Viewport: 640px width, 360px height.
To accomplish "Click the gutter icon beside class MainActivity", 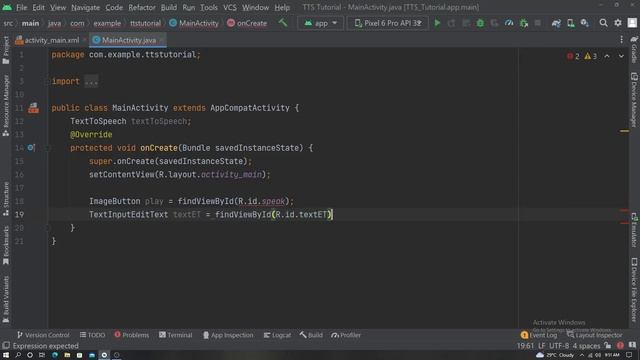I will click(x=33, y=108).
